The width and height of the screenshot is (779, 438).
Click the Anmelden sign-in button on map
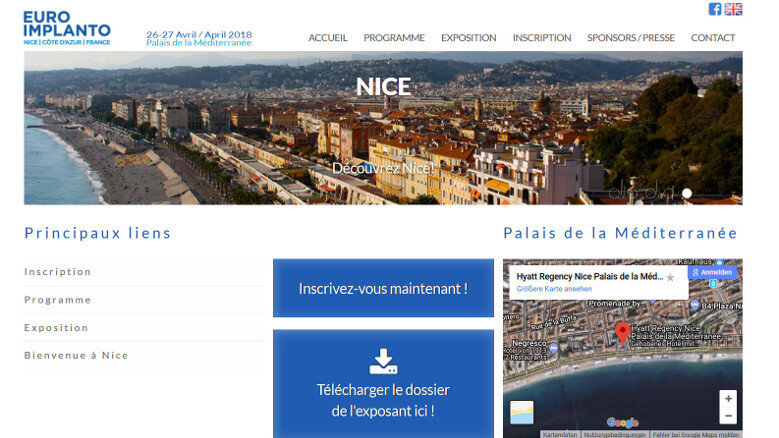(x=712, y=272)
